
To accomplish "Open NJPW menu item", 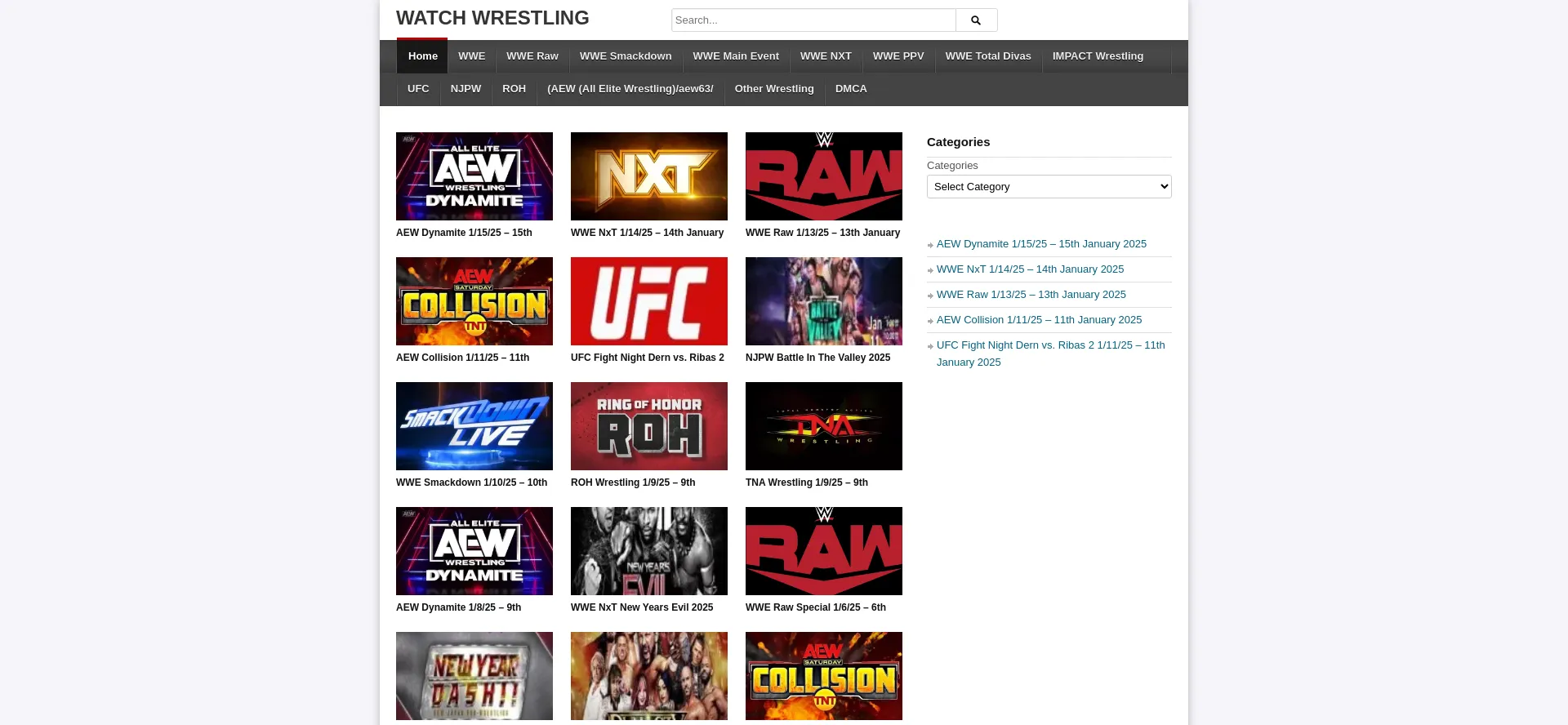I will tap(465, 89).
